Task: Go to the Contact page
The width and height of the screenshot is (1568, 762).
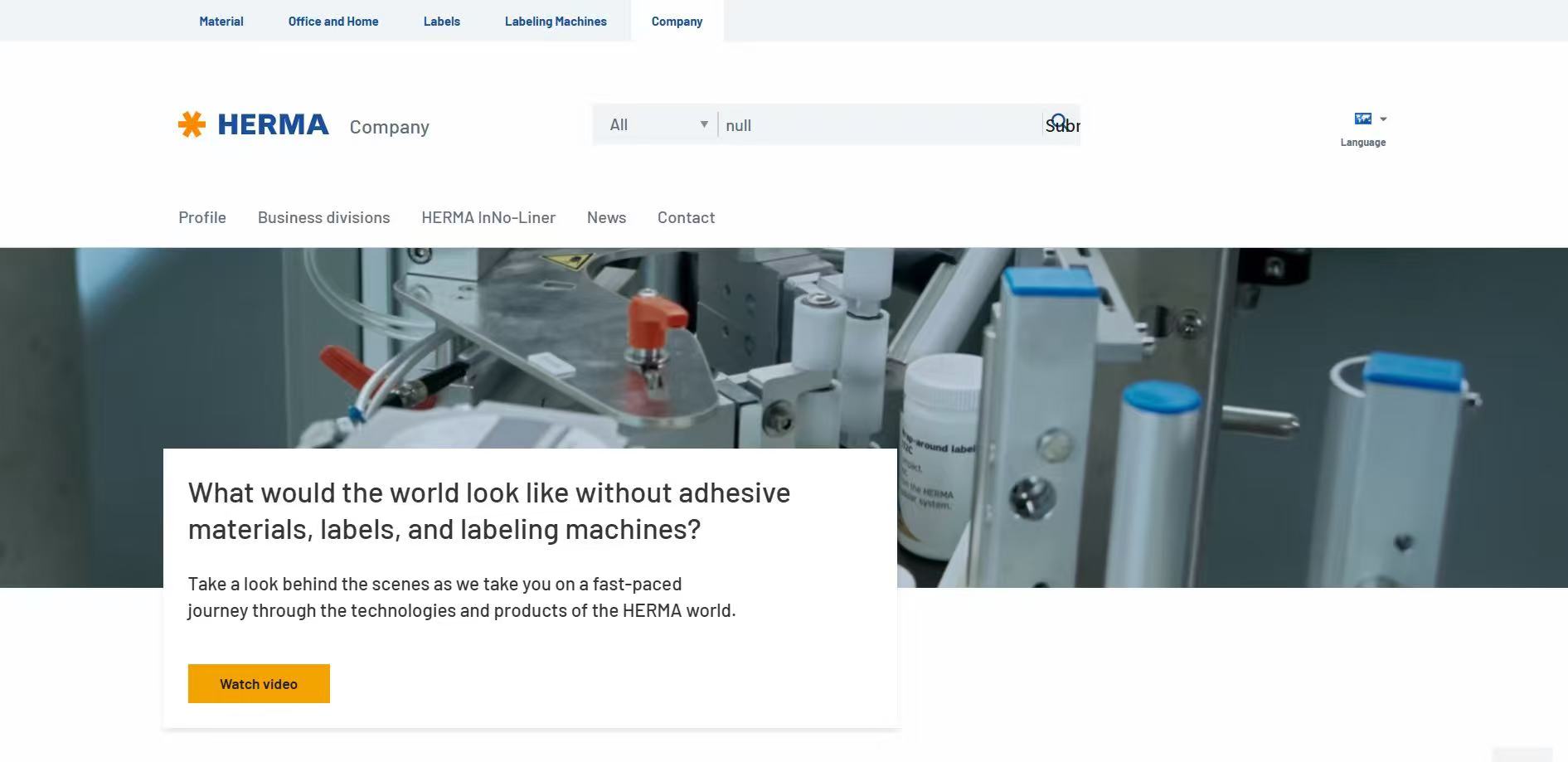Action: (686, 217)
